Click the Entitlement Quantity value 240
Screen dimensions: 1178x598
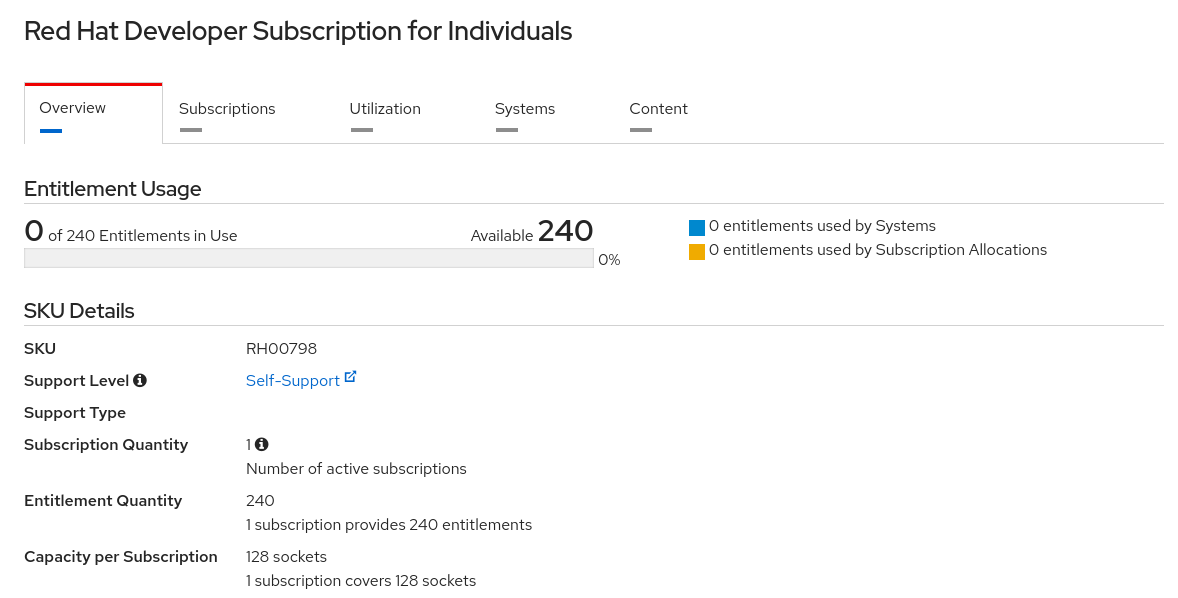click(x=260, y=501)
